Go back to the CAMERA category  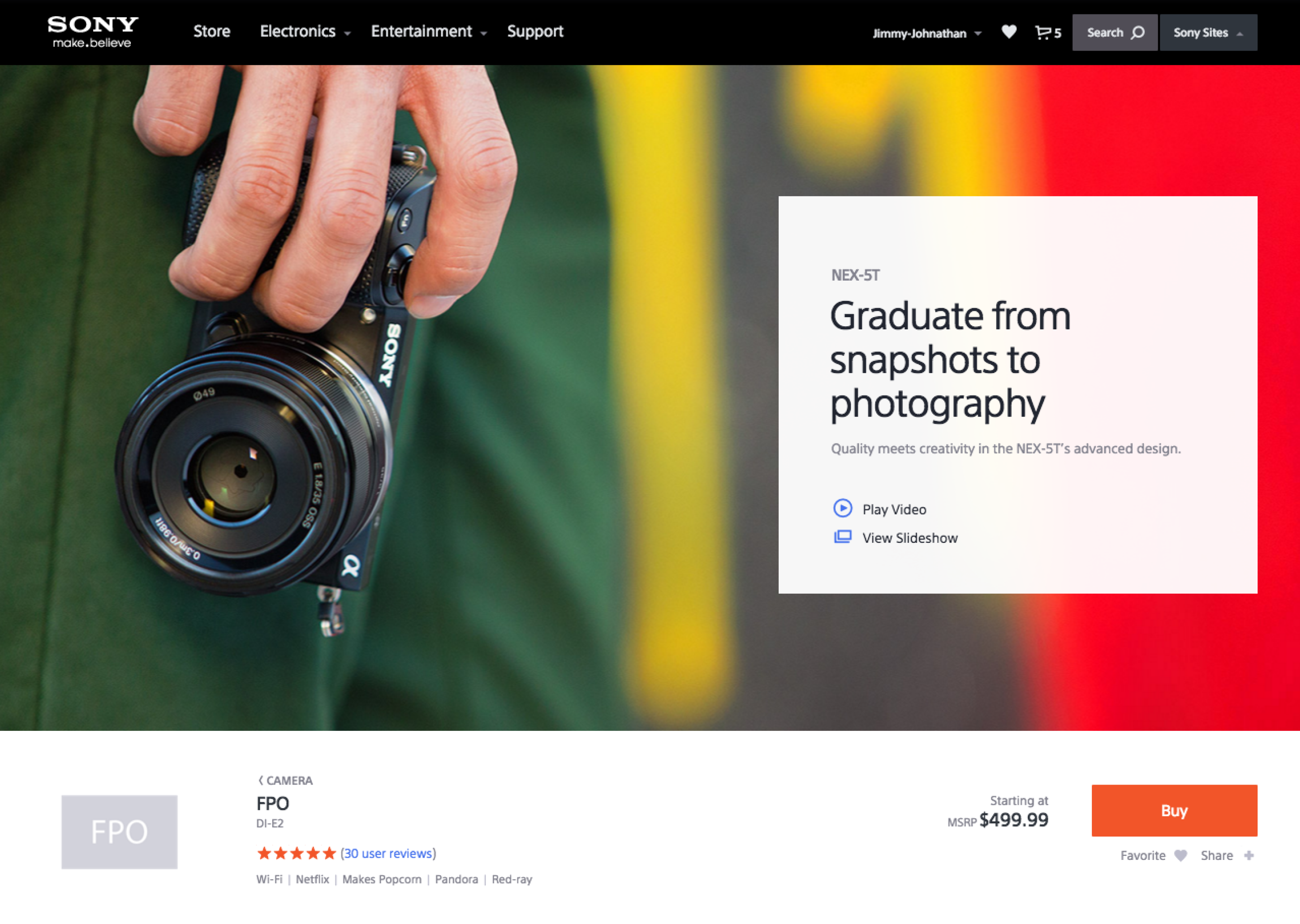tap(285, 780)
